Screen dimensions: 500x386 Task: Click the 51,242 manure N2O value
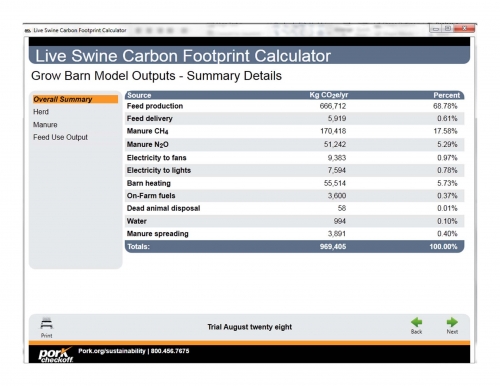(335, 145)
